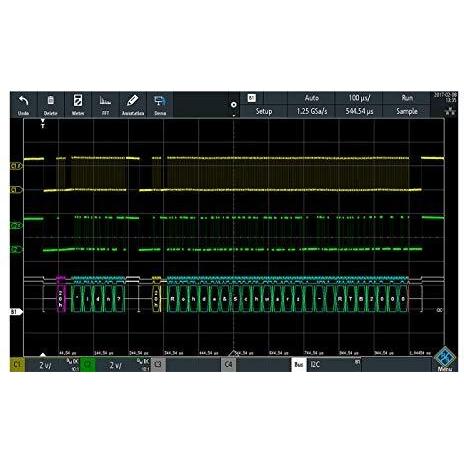Click decoded 'R' byte at Rohde start
The height and width of the screenshot is (464, 464).
pyautogui.click(x=172, y=299)
